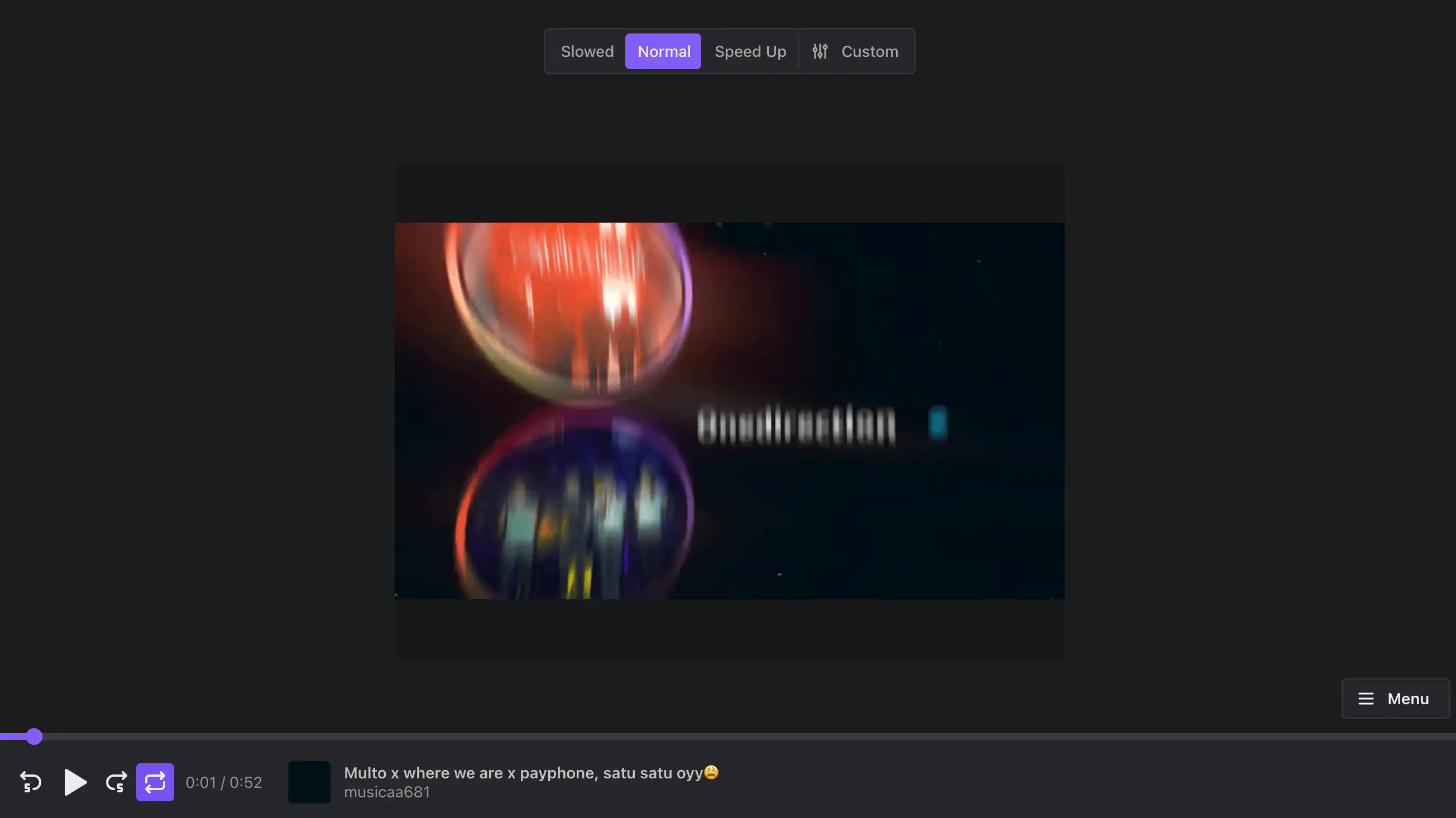
Task: Toggle the loop repeat button
Action: point(155,782)
